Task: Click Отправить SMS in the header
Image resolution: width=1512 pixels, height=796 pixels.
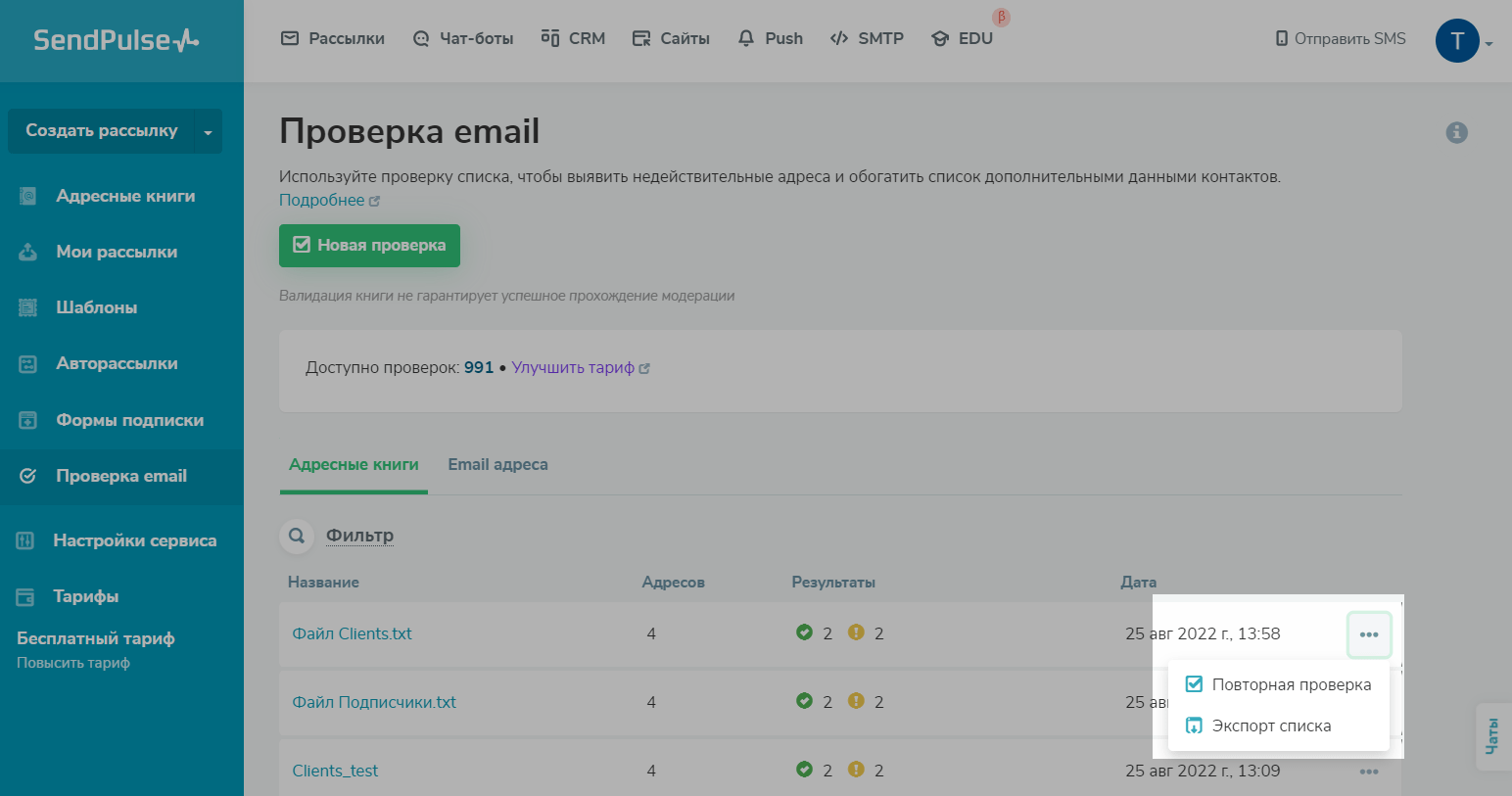Action: (1340, 39)
